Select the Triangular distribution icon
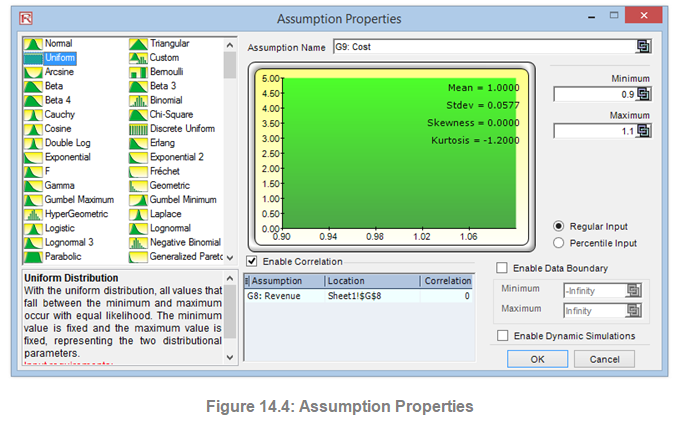Screen dimensions: 689x428 (138, 44)
